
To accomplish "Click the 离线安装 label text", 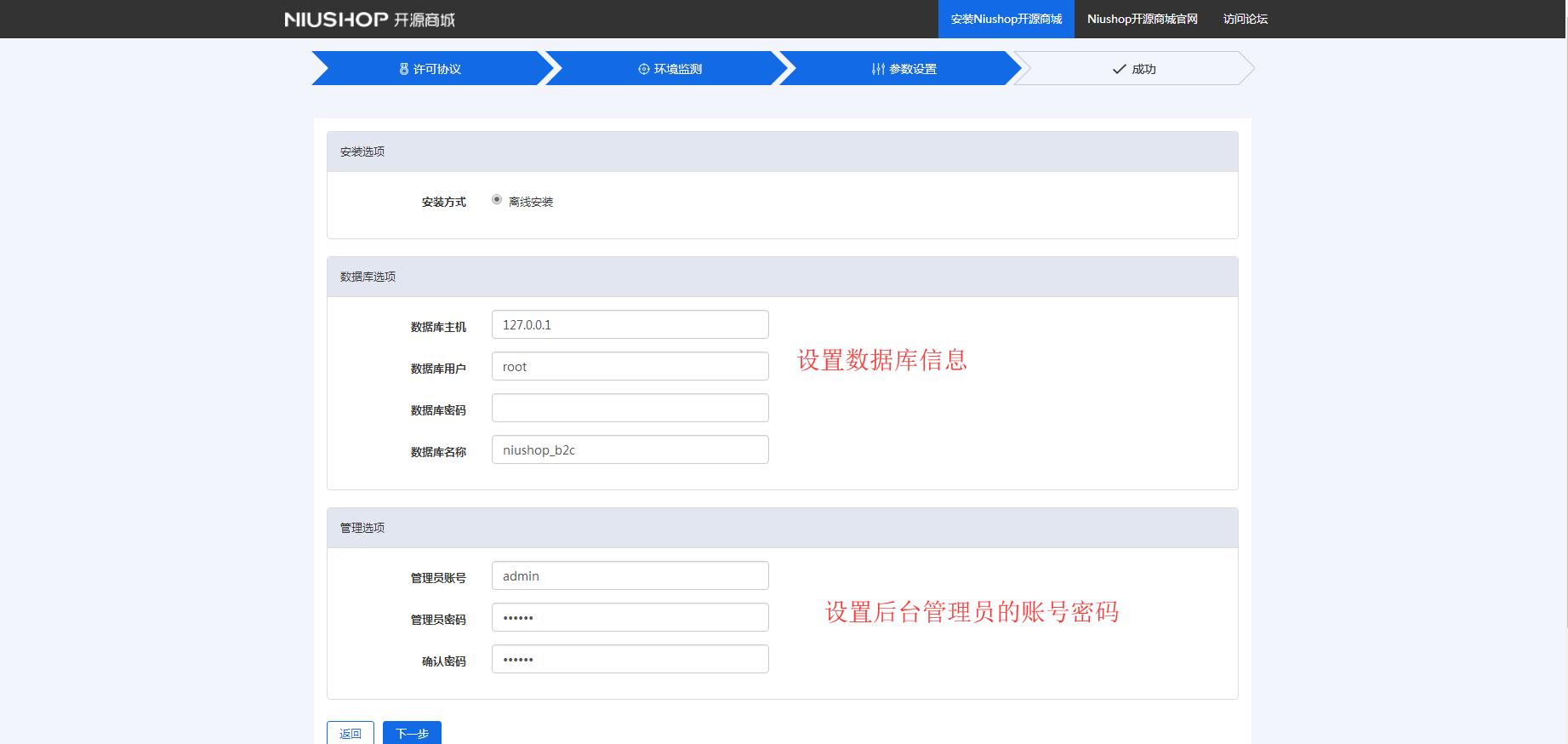I will click(x=531, y=202).
